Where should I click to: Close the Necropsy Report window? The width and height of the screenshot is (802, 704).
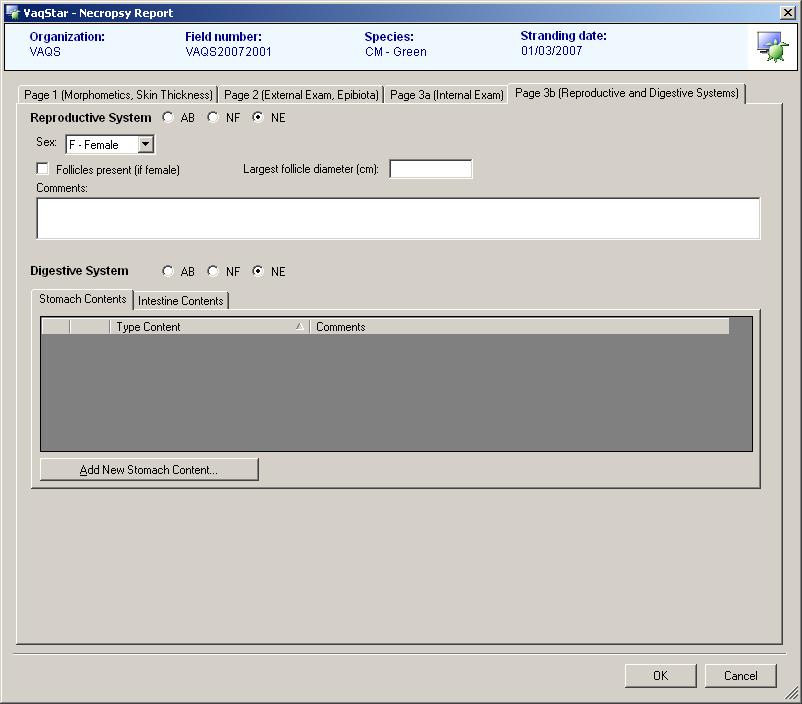[x=787, y=13]
